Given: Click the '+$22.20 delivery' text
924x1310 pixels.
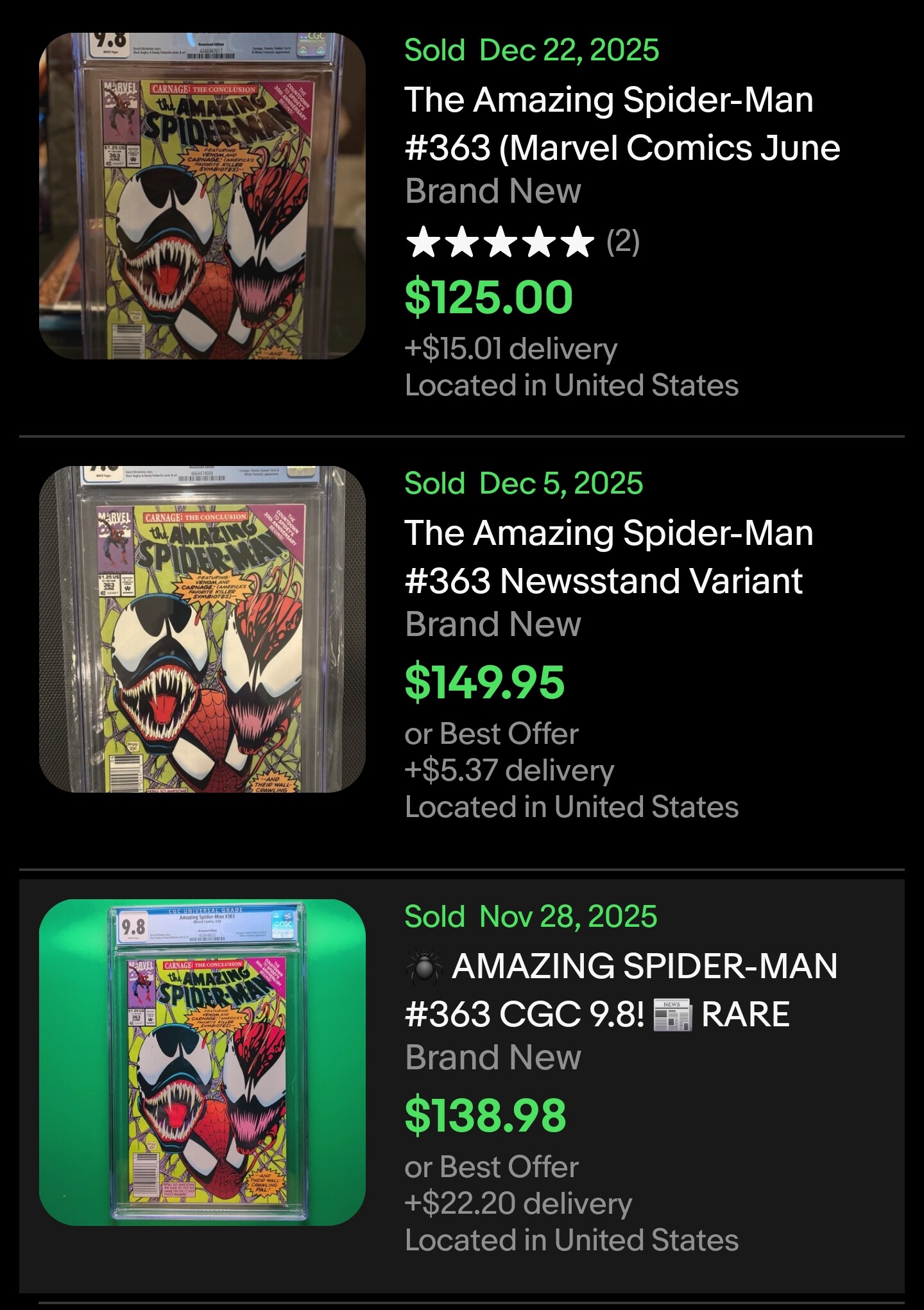Looking at the screenshot, I should [518, 1203].
